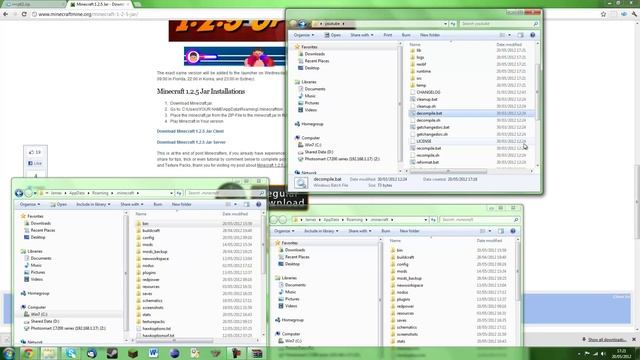
Task: Open Steam from the taskbar
Action: pos(112,353)
